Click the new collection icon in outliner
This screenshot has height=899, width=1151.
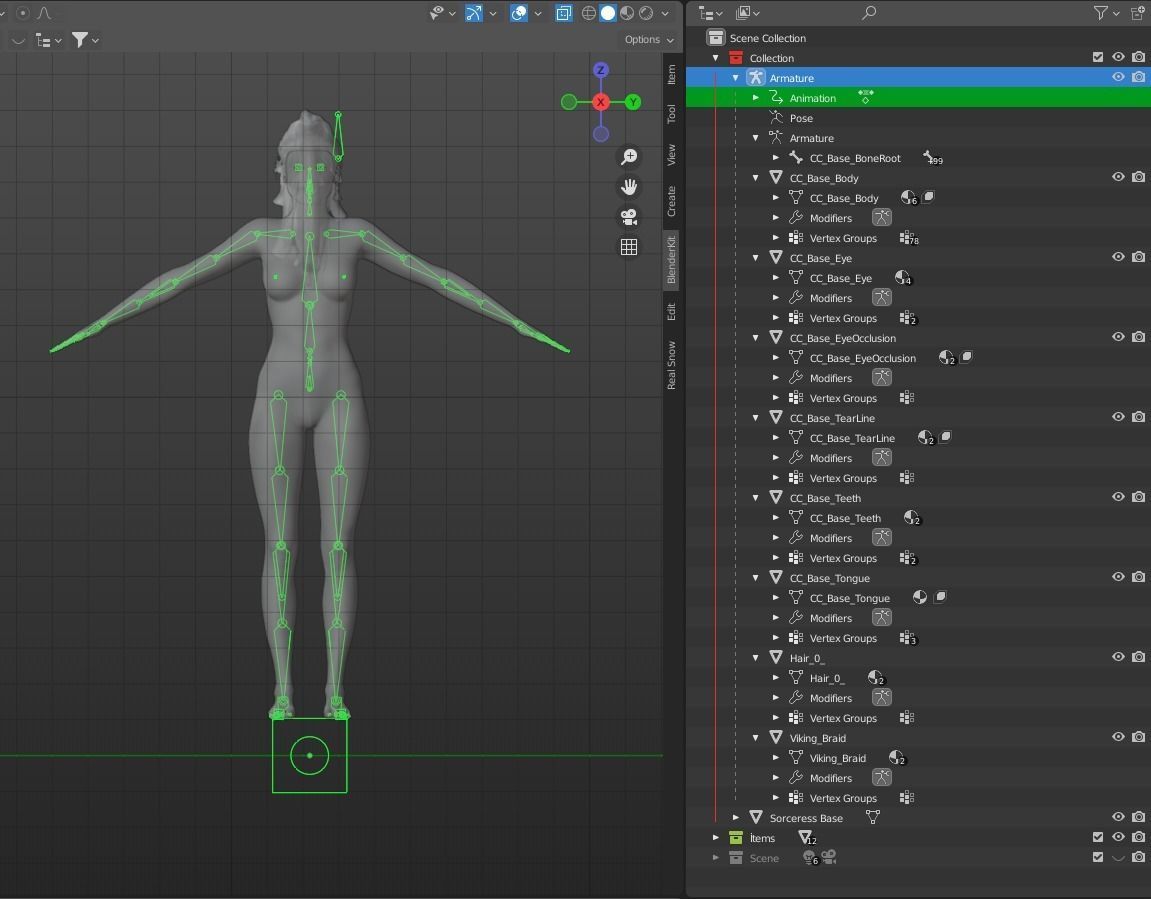click(x=1138, y=12)
